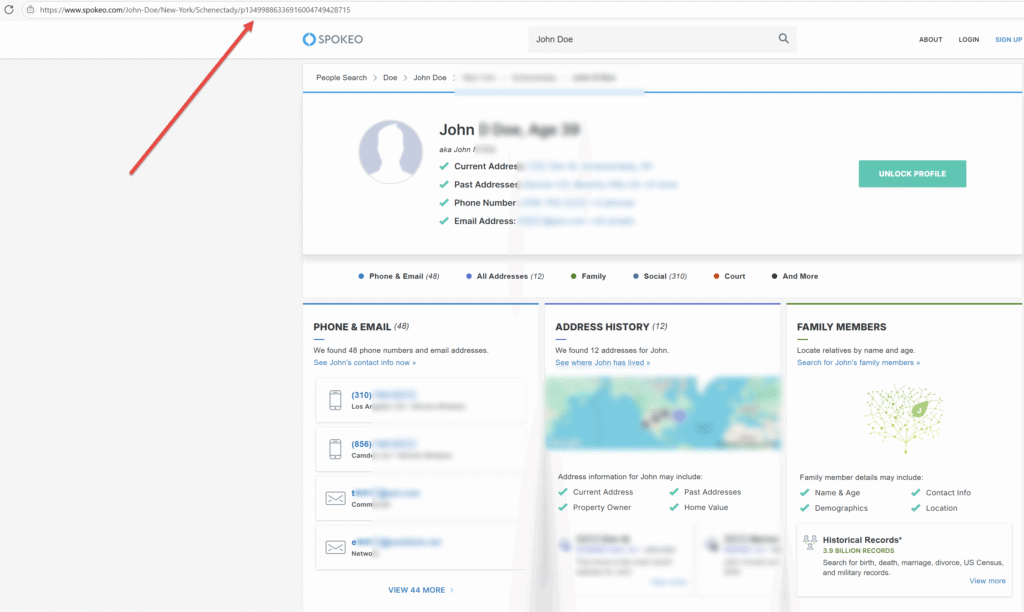Click the browser reload icon
Viewport: 1024px width, 612px height.
click(x=9, y=10)
